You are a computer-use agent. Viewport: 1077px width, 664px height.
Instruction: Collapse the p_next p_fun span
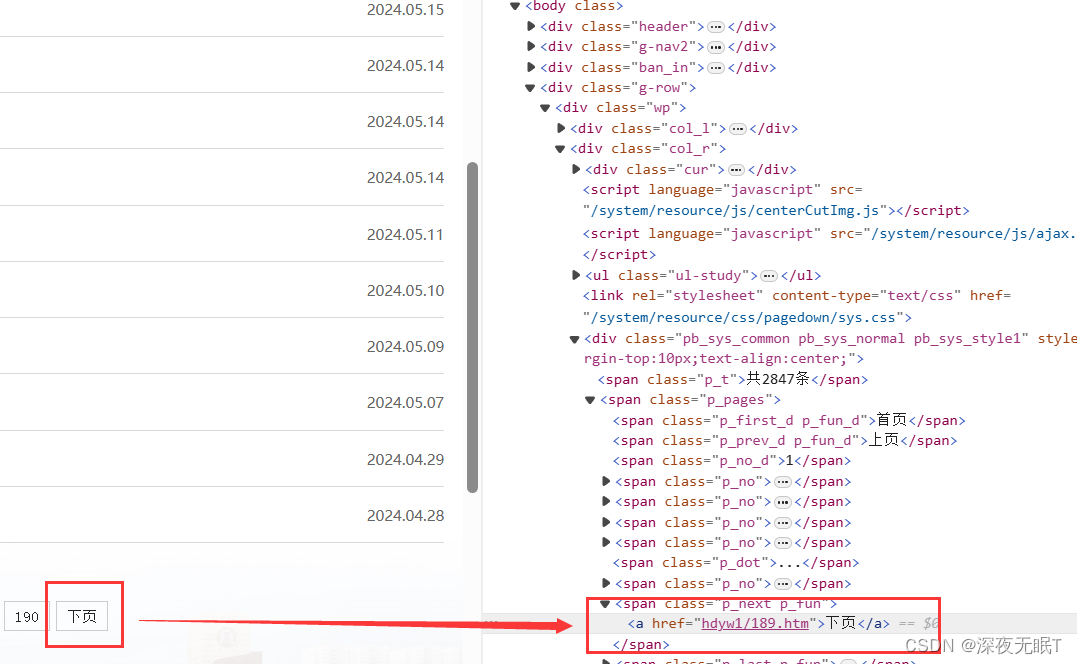click(605, 604)
